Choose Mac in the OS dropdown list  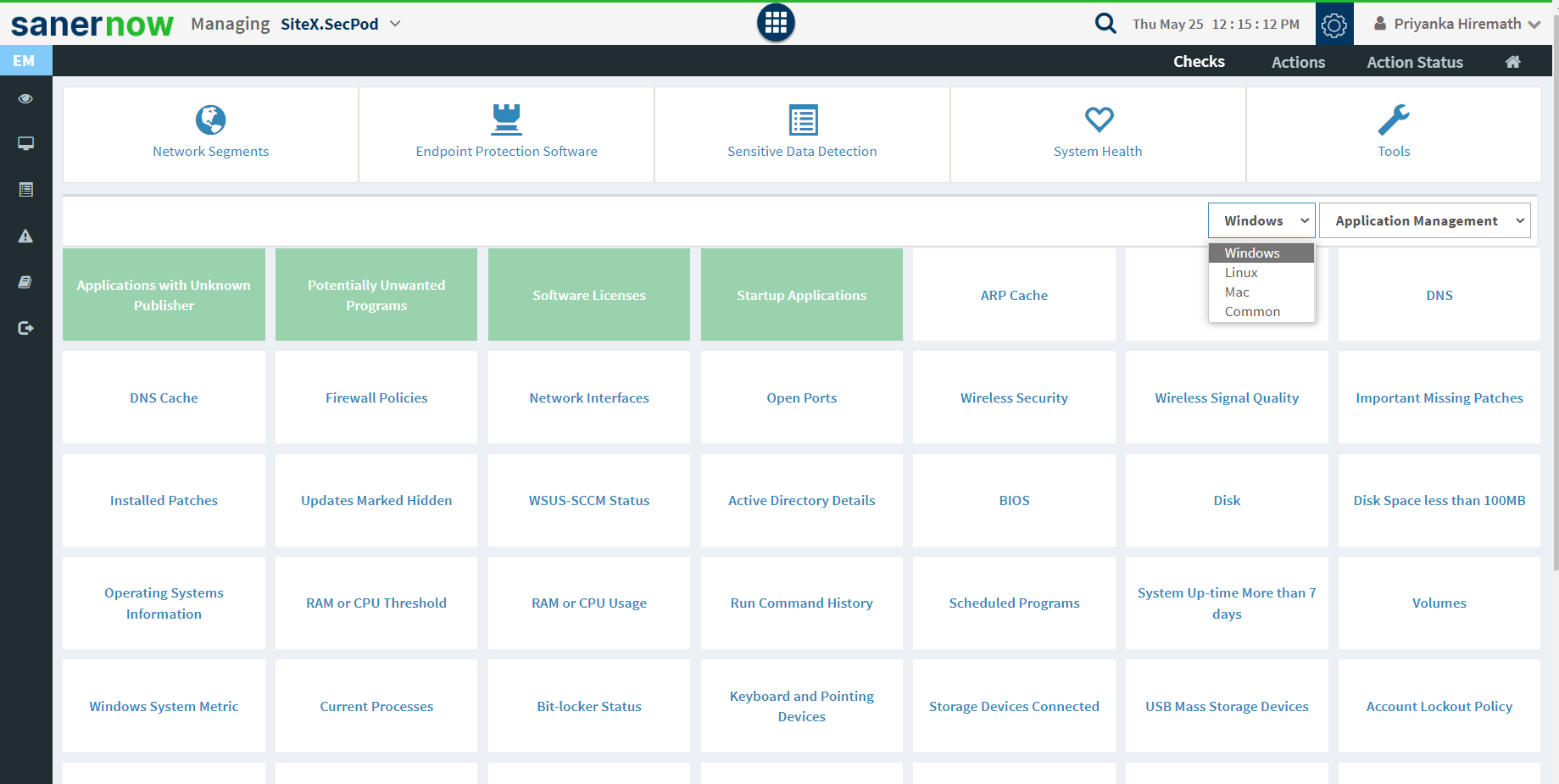1237,292
